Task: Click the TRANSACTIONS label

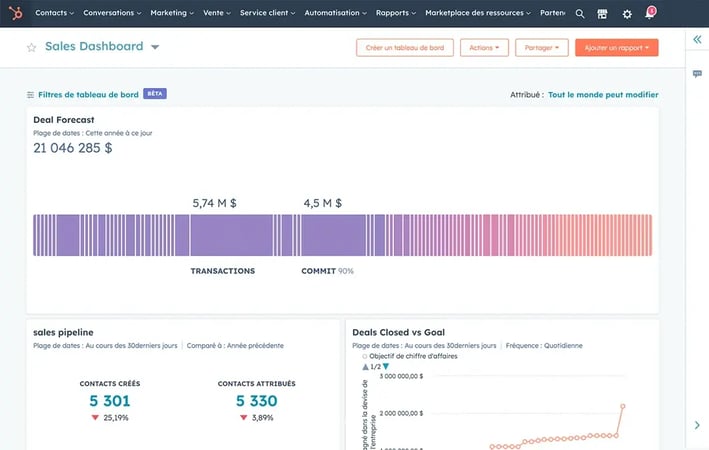Action: 223,271
